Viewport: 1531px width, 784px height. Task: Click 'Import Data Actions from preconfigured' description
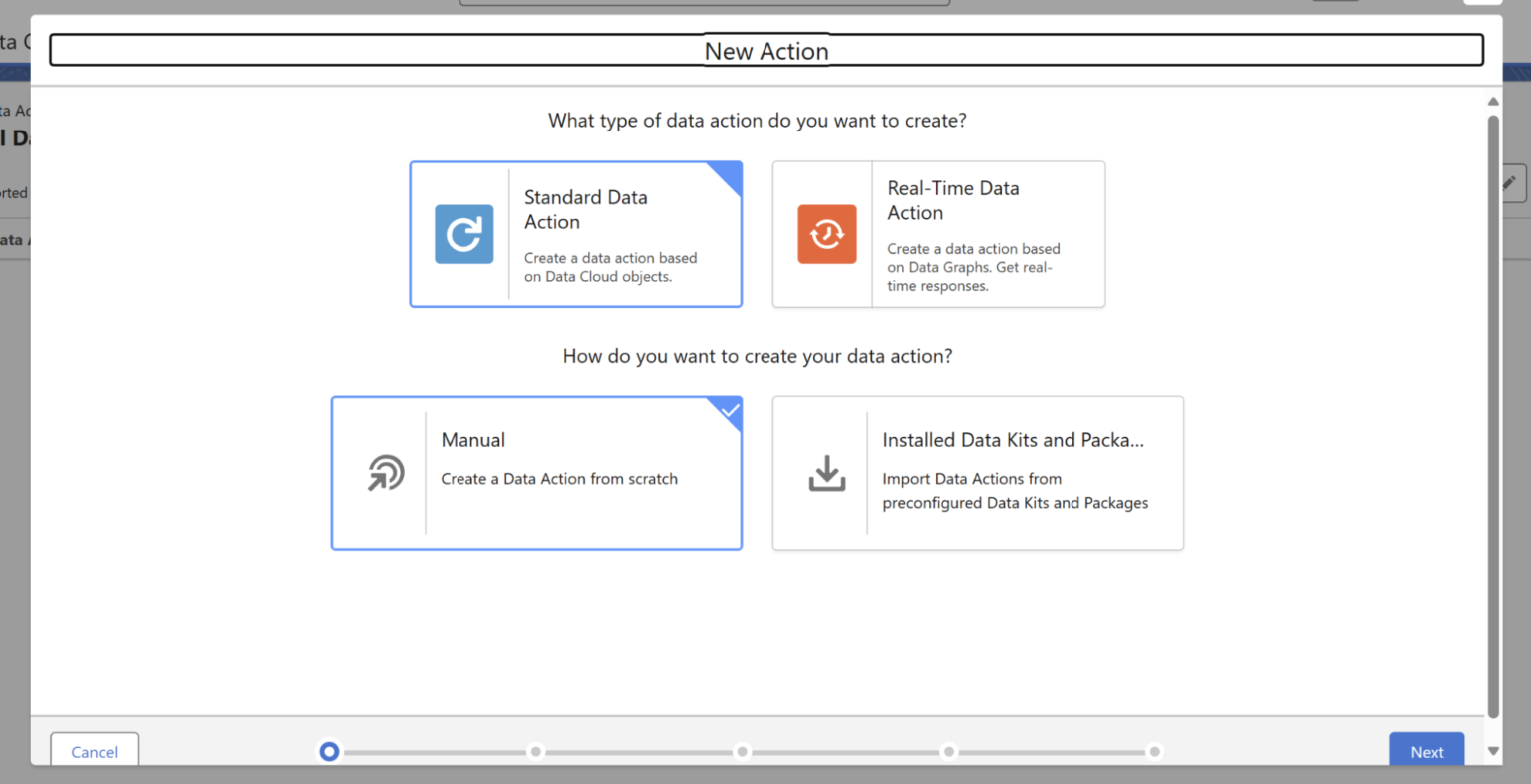click(x=1015, y=491)
